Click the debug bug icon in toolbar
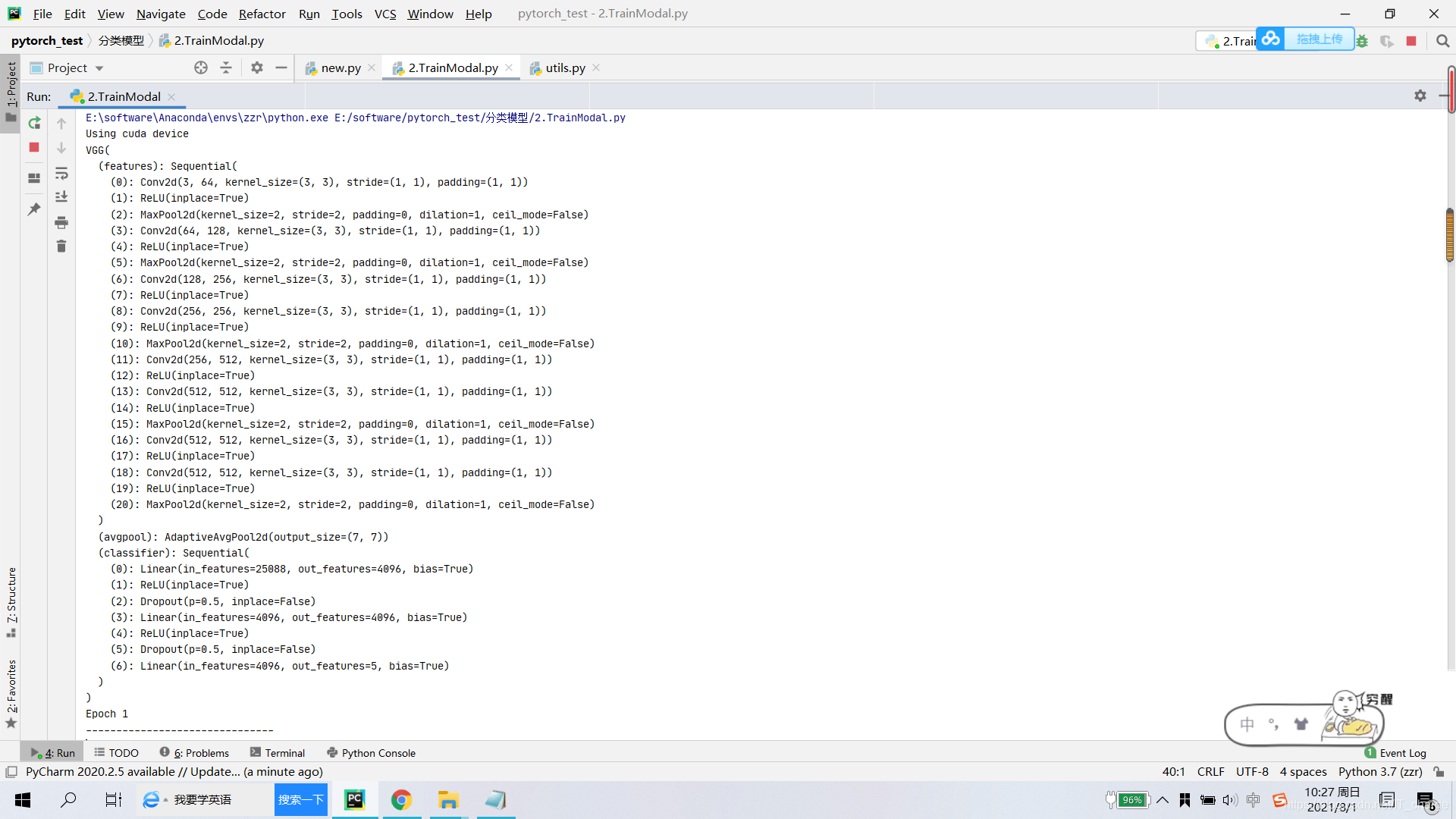Screen dimensions: 1456x819 (1363, 41)
